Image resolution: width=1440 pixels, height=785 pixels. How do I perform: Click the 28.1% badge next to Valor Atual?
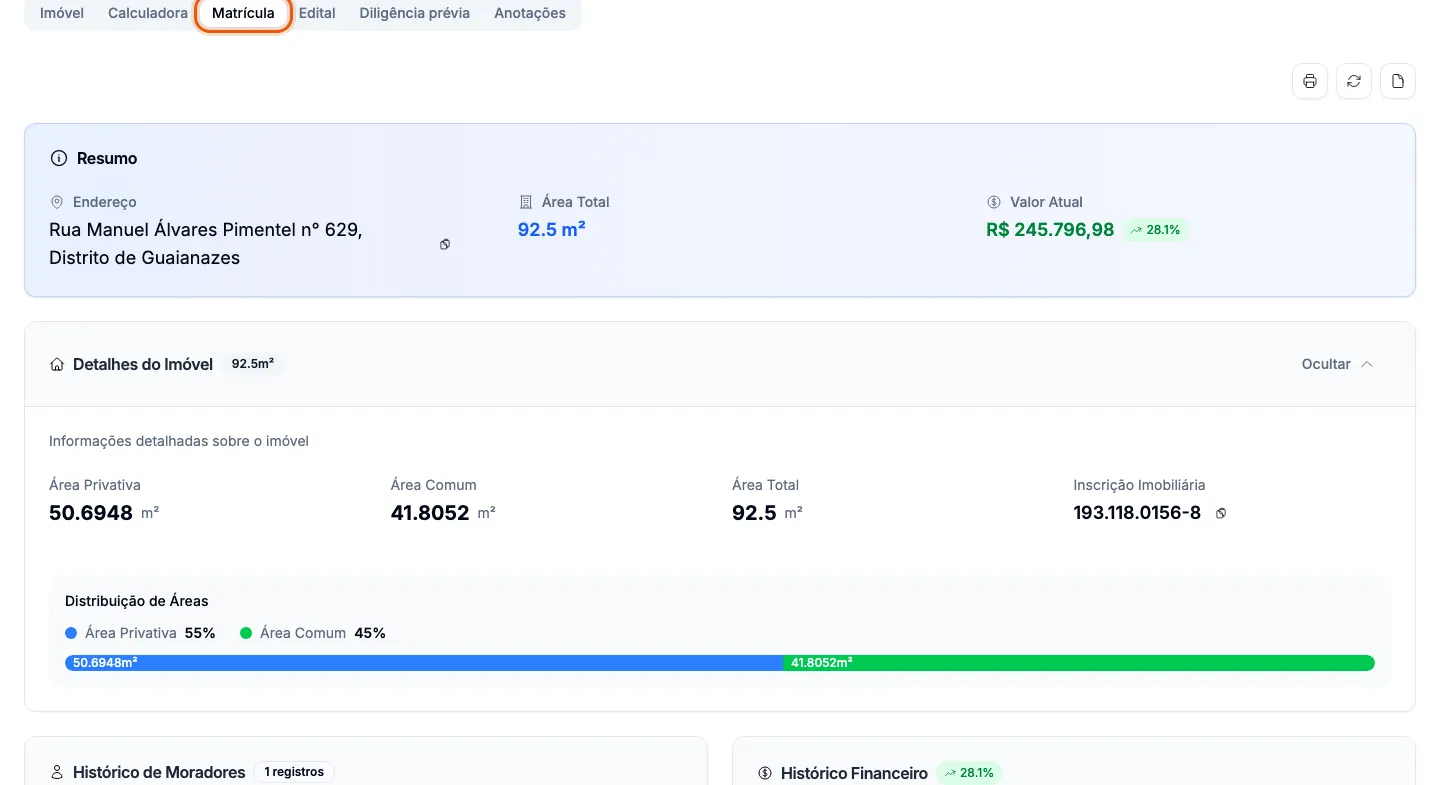pos(1156,230)
